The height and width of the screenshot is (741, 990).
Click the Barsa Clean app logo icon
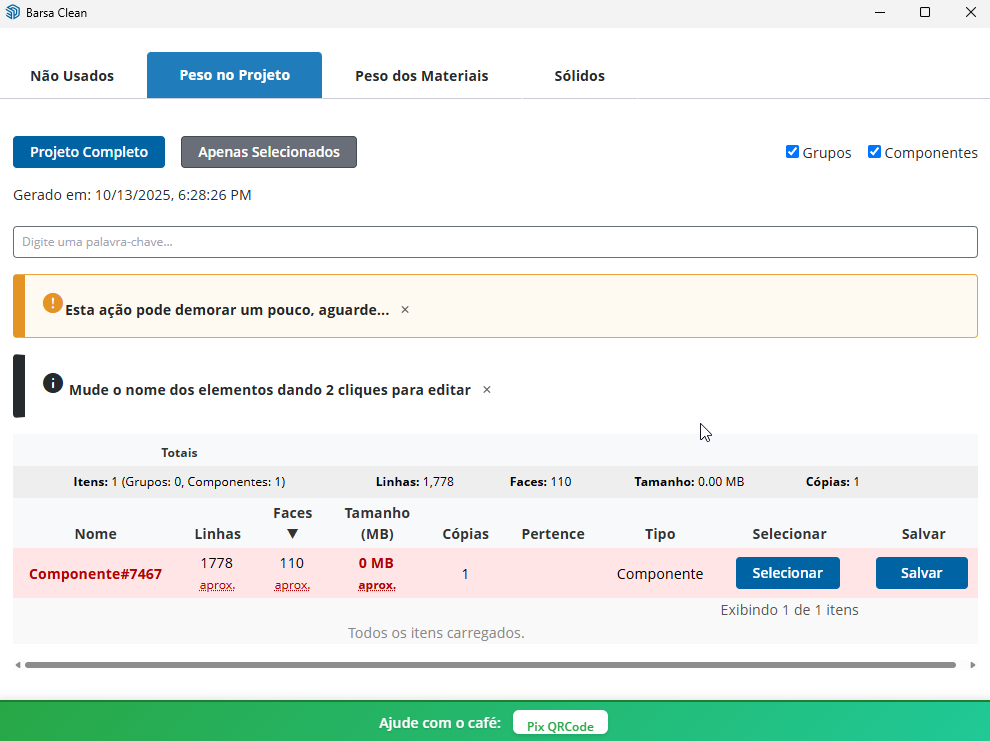click(x=13, y=13)
